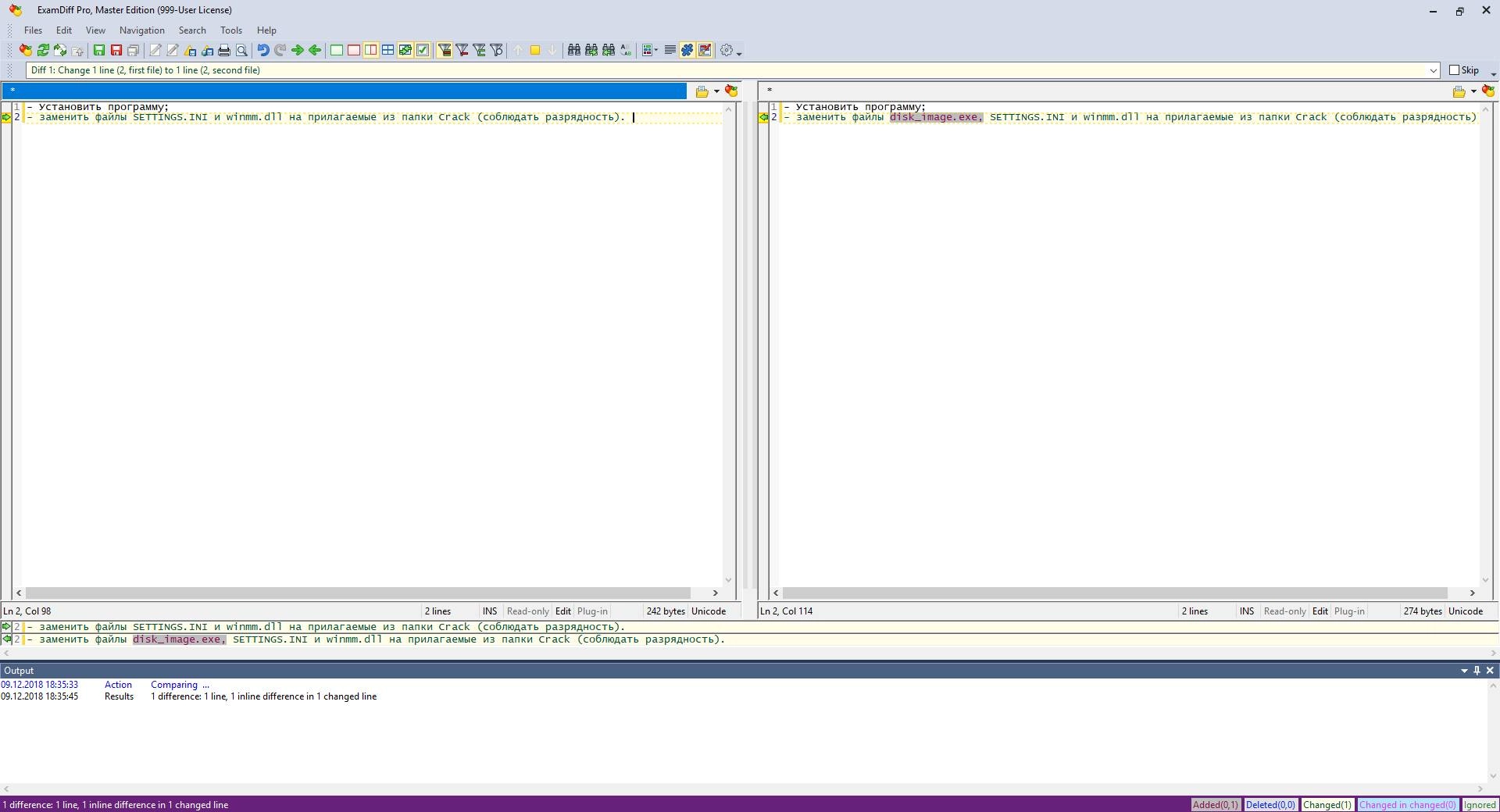
Task: Click the Save second file red disk icon
Action: click(116, 50)
